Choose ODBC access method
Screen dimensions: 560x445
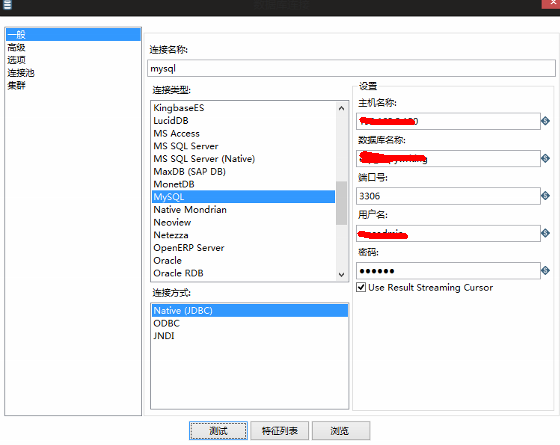point(250,323)
